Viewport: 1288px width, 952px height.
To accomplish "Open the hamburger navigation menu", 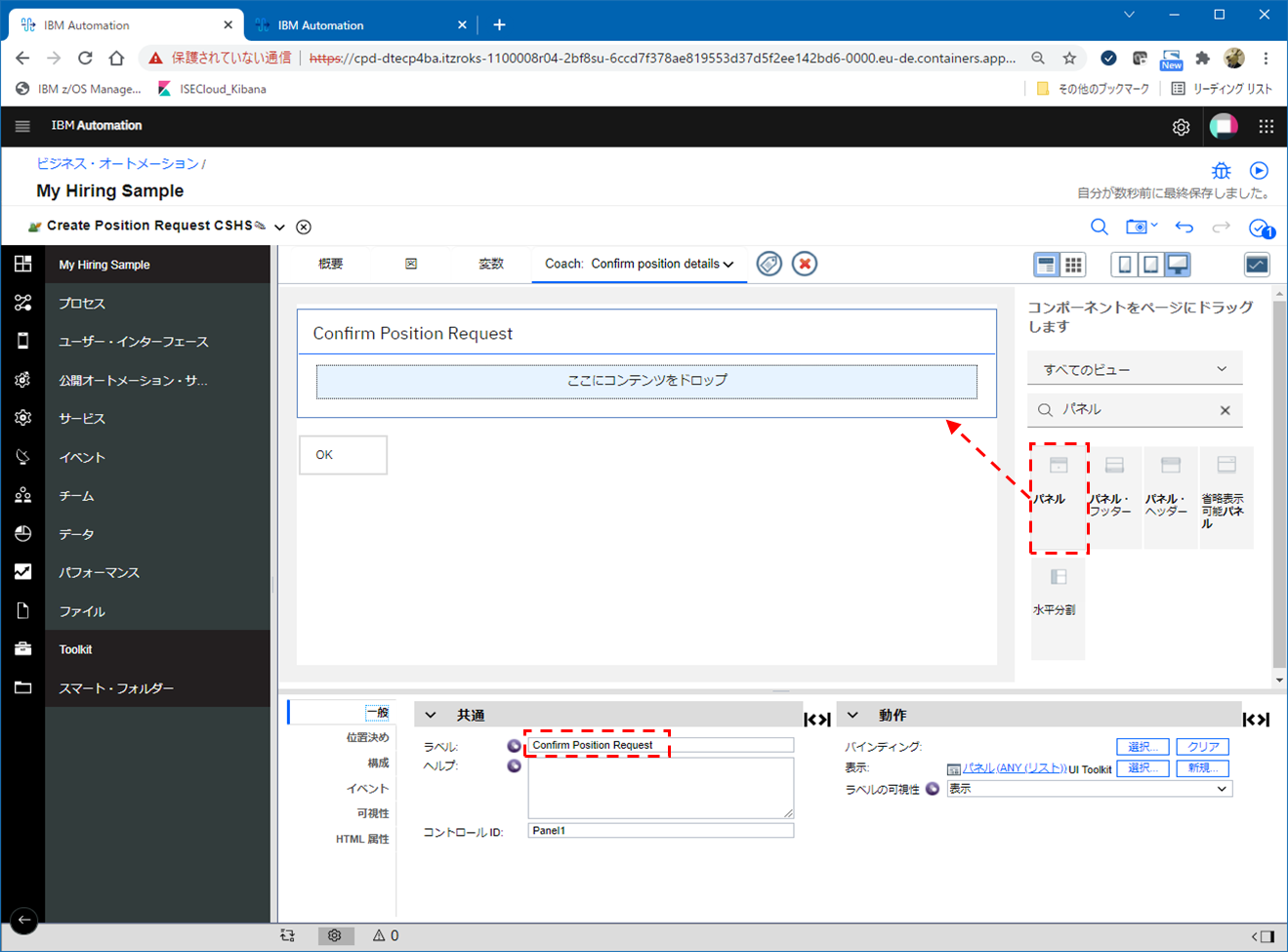I will pos(22,126).
